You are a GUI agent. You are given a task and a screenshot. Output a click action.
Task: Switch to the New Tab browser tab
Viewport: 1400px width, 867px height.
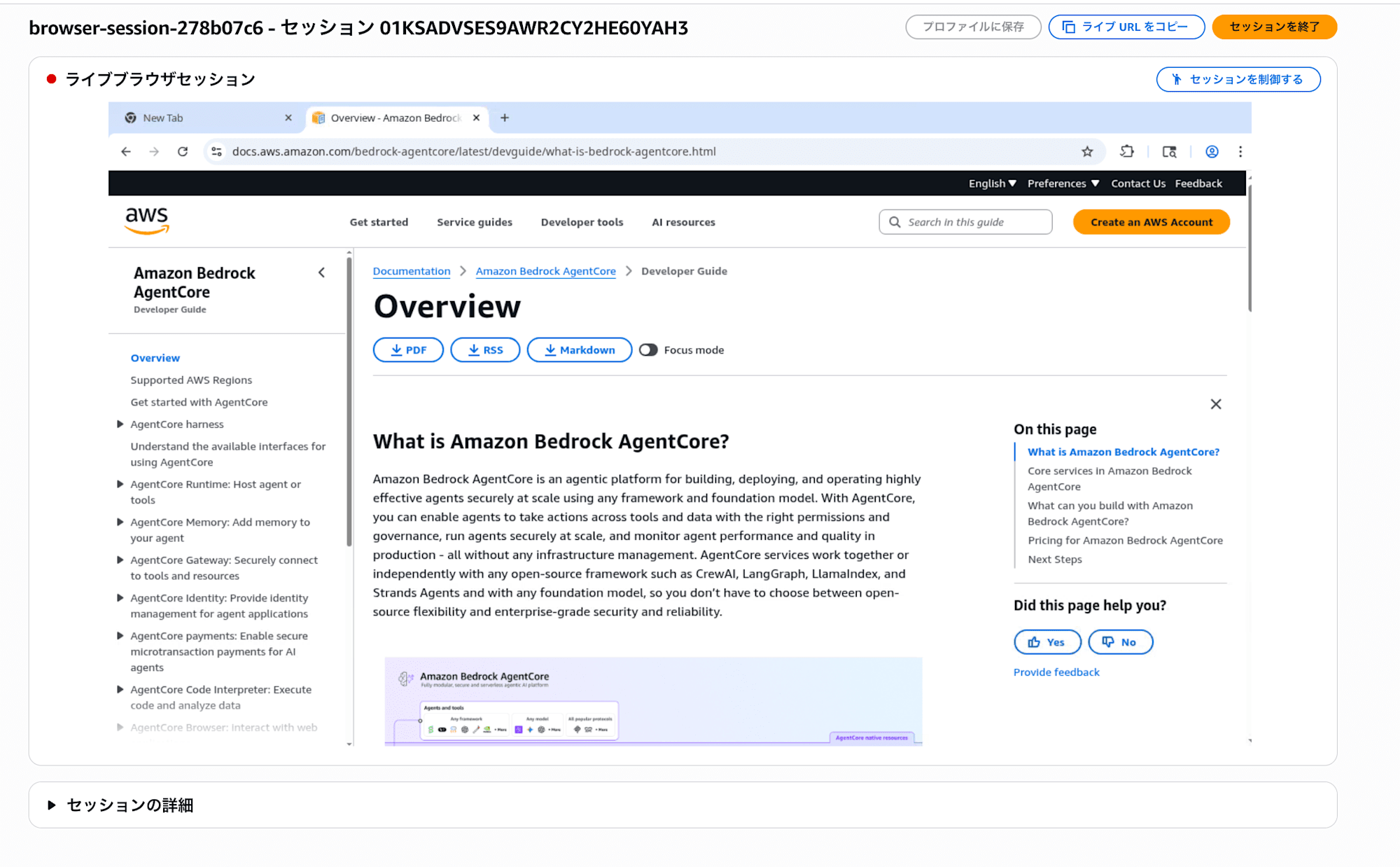click(x=206, y=118)
